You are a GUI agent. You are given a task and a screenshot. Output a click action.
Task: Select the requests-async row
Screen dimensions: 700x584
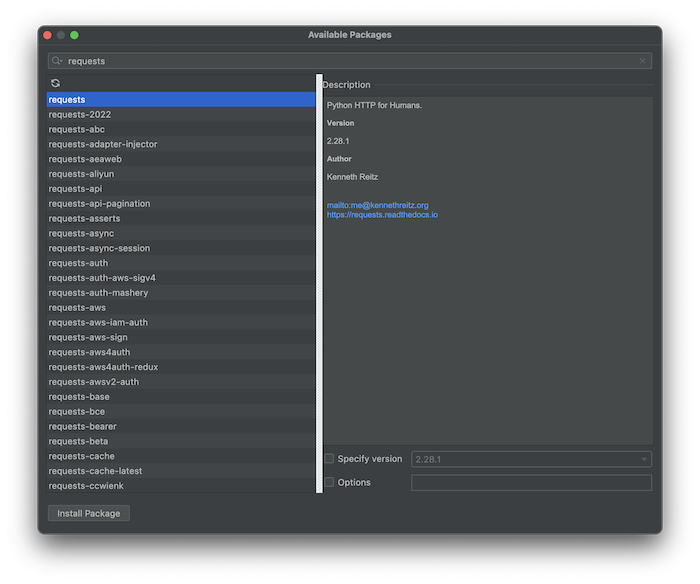coord(181,233)
